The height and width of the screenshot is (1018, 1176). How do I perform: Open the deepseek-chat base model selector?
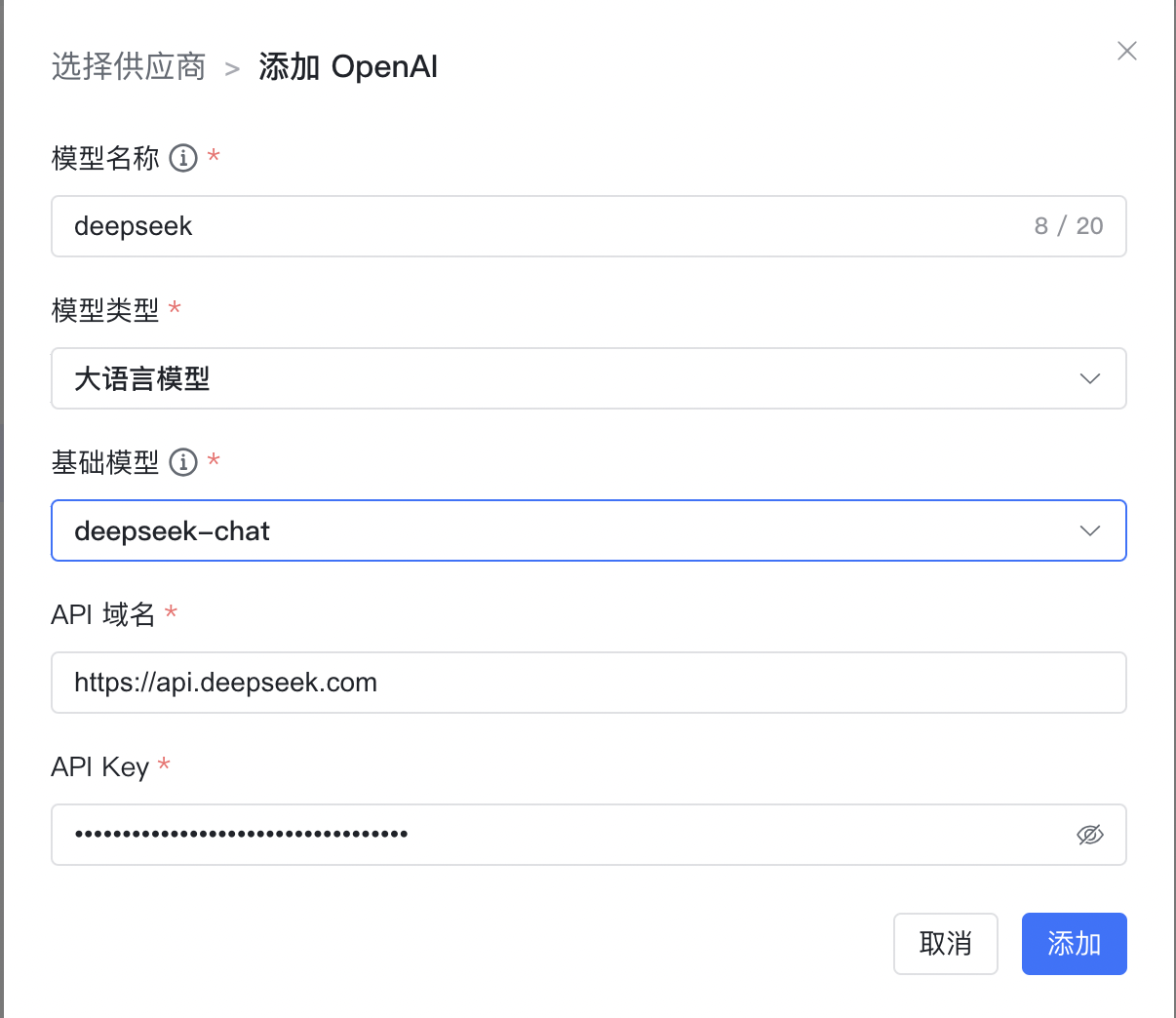pos(566,530)
